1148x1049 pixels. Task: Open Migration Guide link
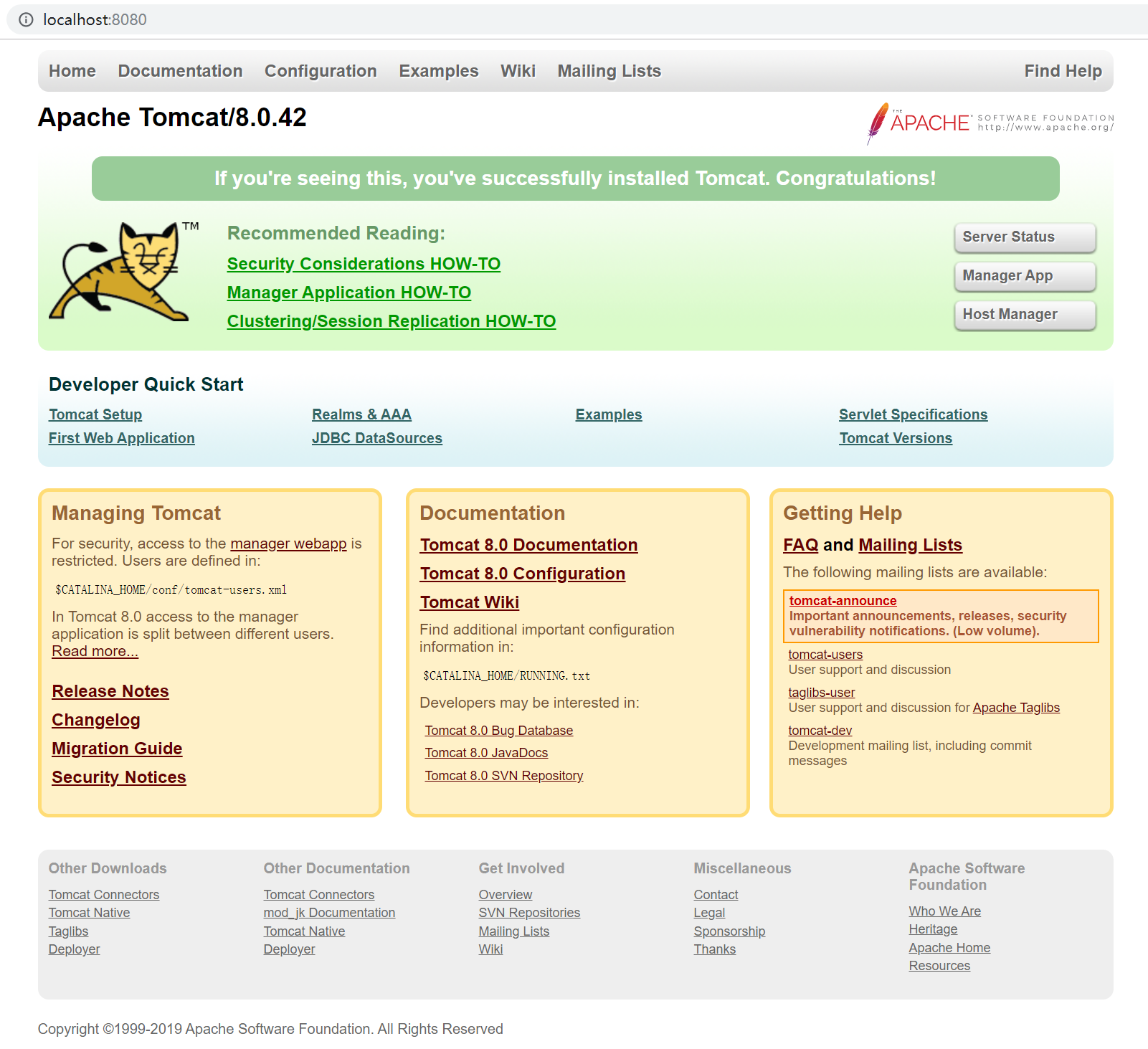(x=117, y=749)
